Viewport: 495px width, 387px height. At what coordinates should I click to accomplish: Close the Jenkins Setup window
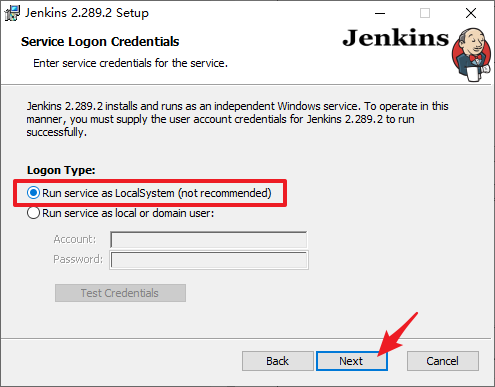coord(471,13)
